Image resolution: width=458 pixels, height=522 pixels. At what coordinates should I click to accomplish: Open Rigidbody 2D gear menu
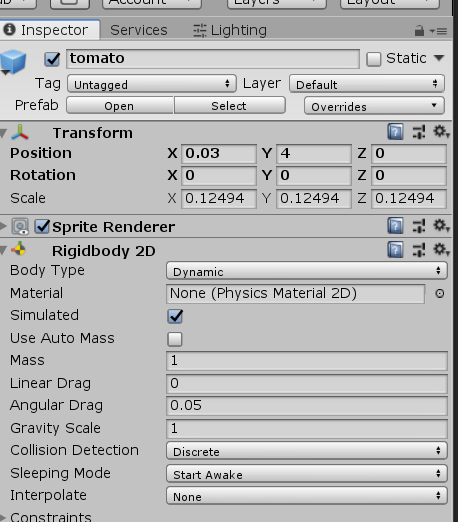441,250
